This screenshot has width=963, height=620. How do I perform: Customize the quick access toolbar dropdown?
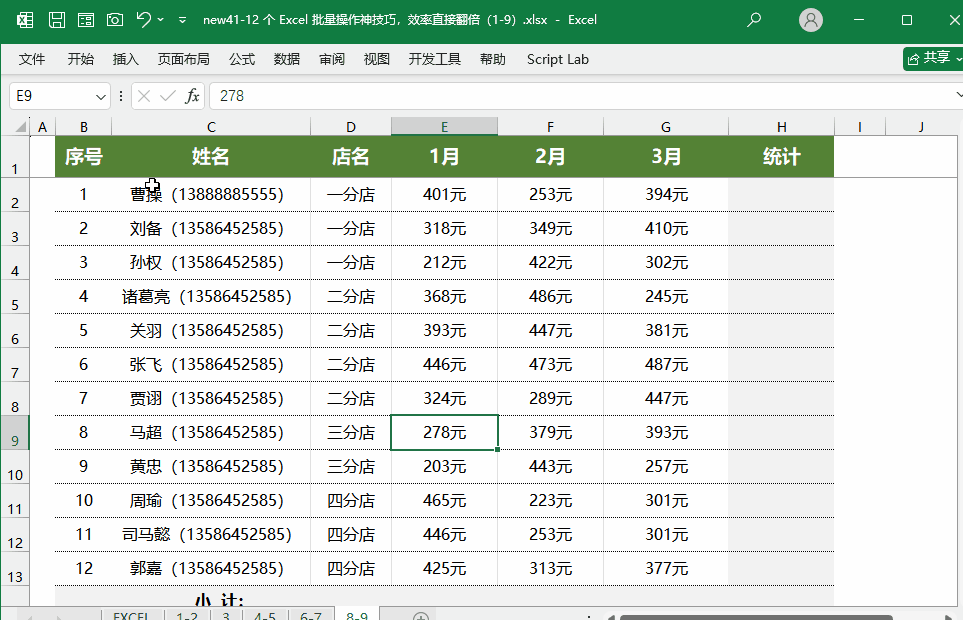pos(182,20)
